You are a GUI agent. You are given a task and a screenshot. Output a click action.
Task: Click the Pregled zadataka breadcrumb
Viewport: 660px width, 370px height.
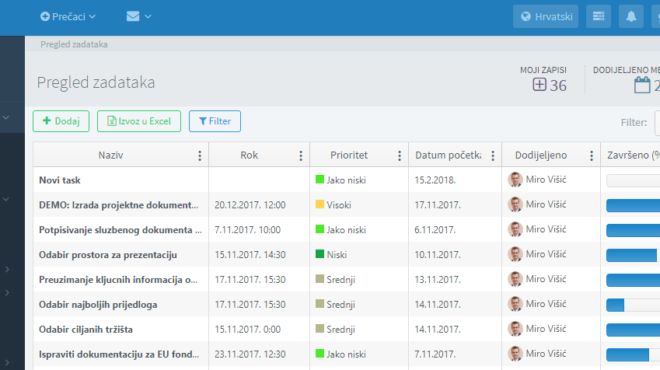point(74,44)
